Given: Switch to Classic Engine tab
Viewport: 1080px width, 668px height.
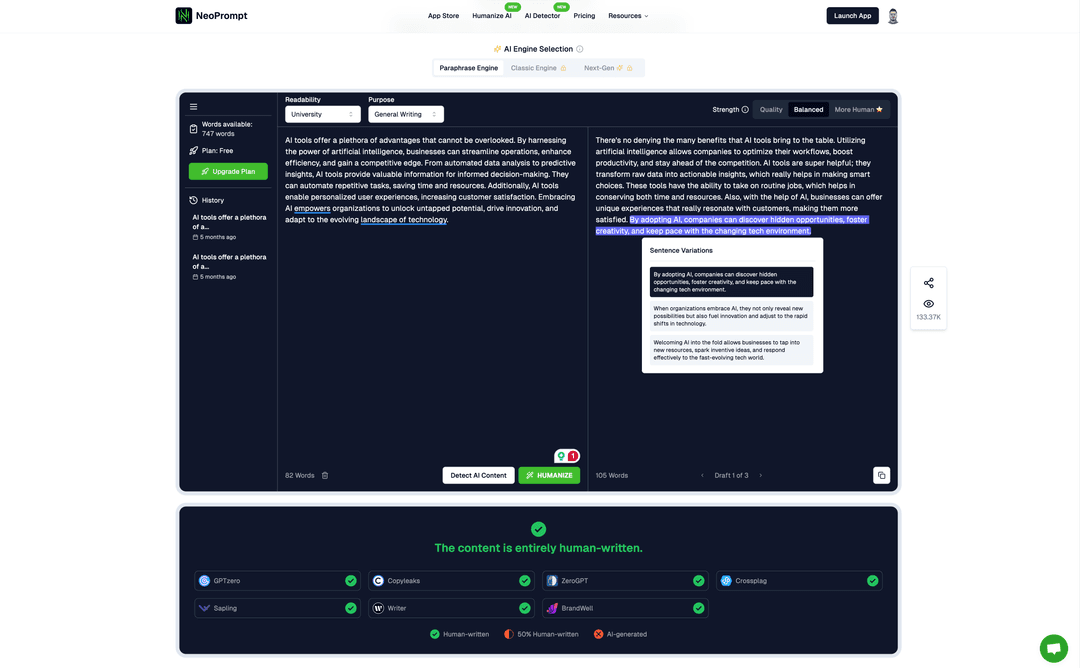Looking at the screenshot, I should (538, 68).
